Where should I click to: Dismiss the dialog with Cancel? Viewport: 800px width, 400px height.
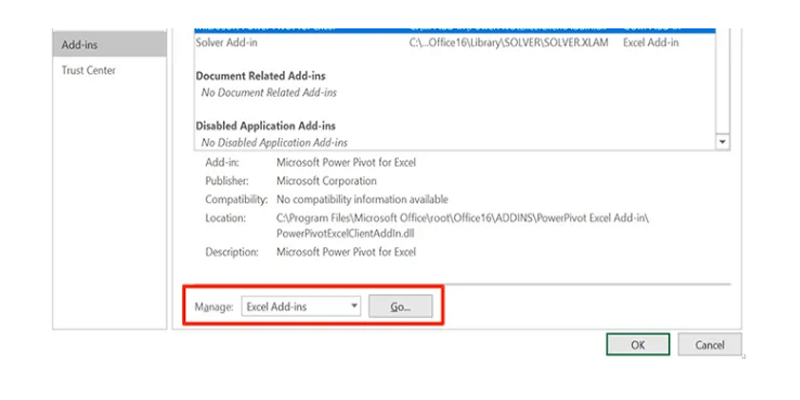(709, 344)
